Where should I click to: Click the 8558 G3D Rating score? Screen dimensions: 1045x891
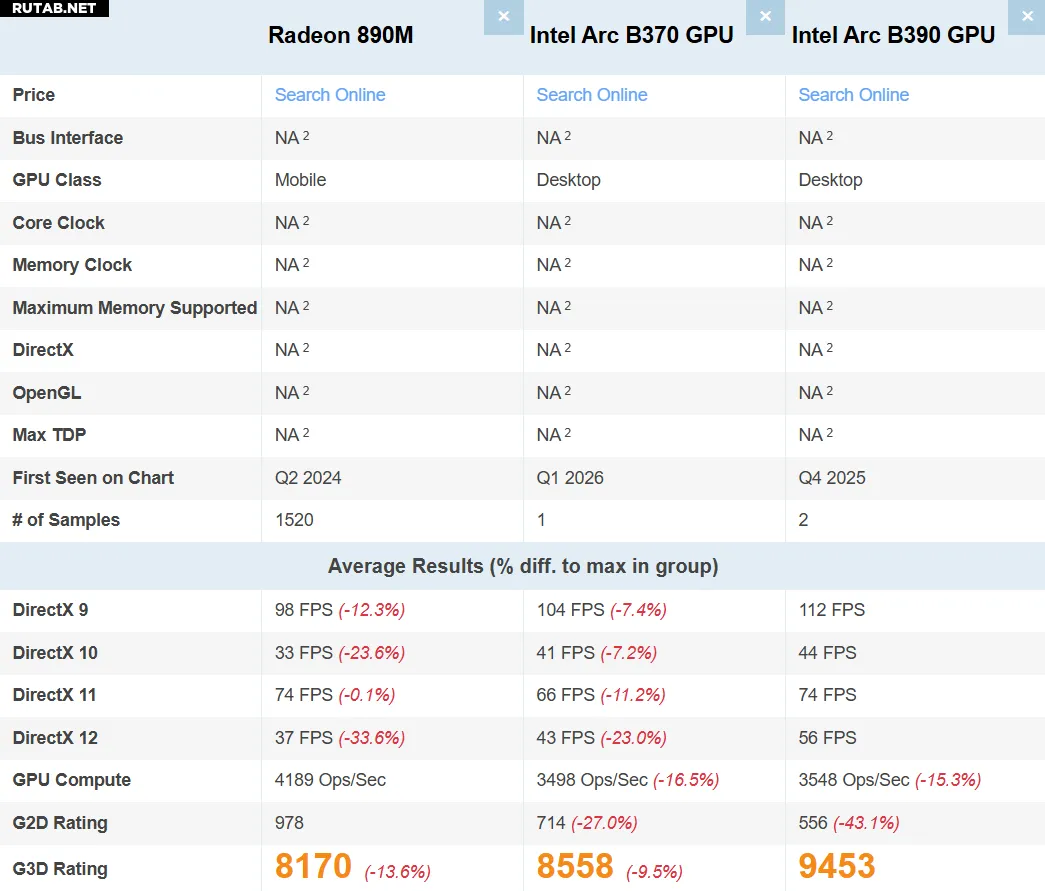point(575,866)
